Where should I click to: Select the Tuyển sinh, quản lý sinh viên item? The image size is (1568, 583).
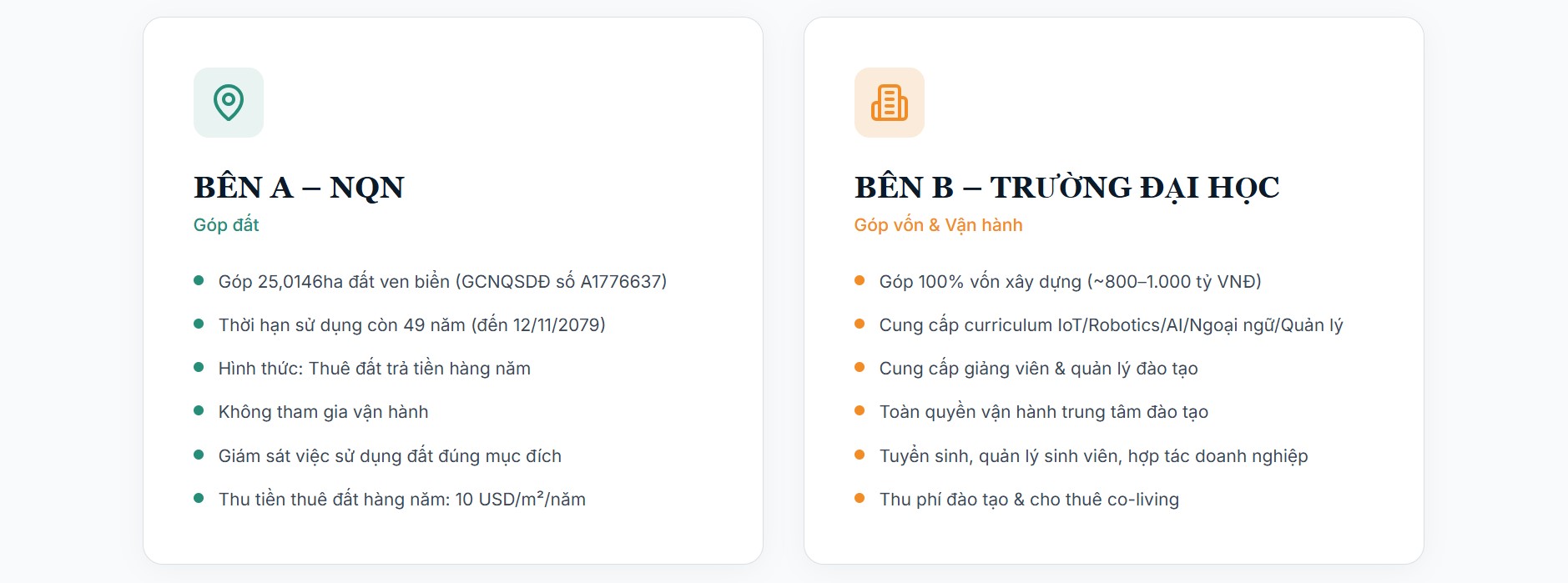pyautogui.click(x=1093, y=456)
